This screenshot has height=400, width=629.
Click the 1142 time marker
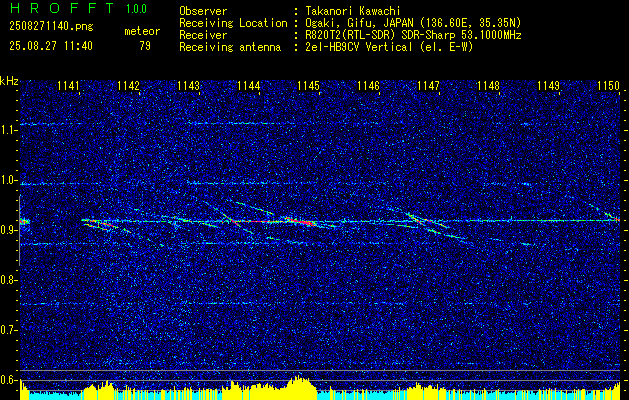pos(128,85)
